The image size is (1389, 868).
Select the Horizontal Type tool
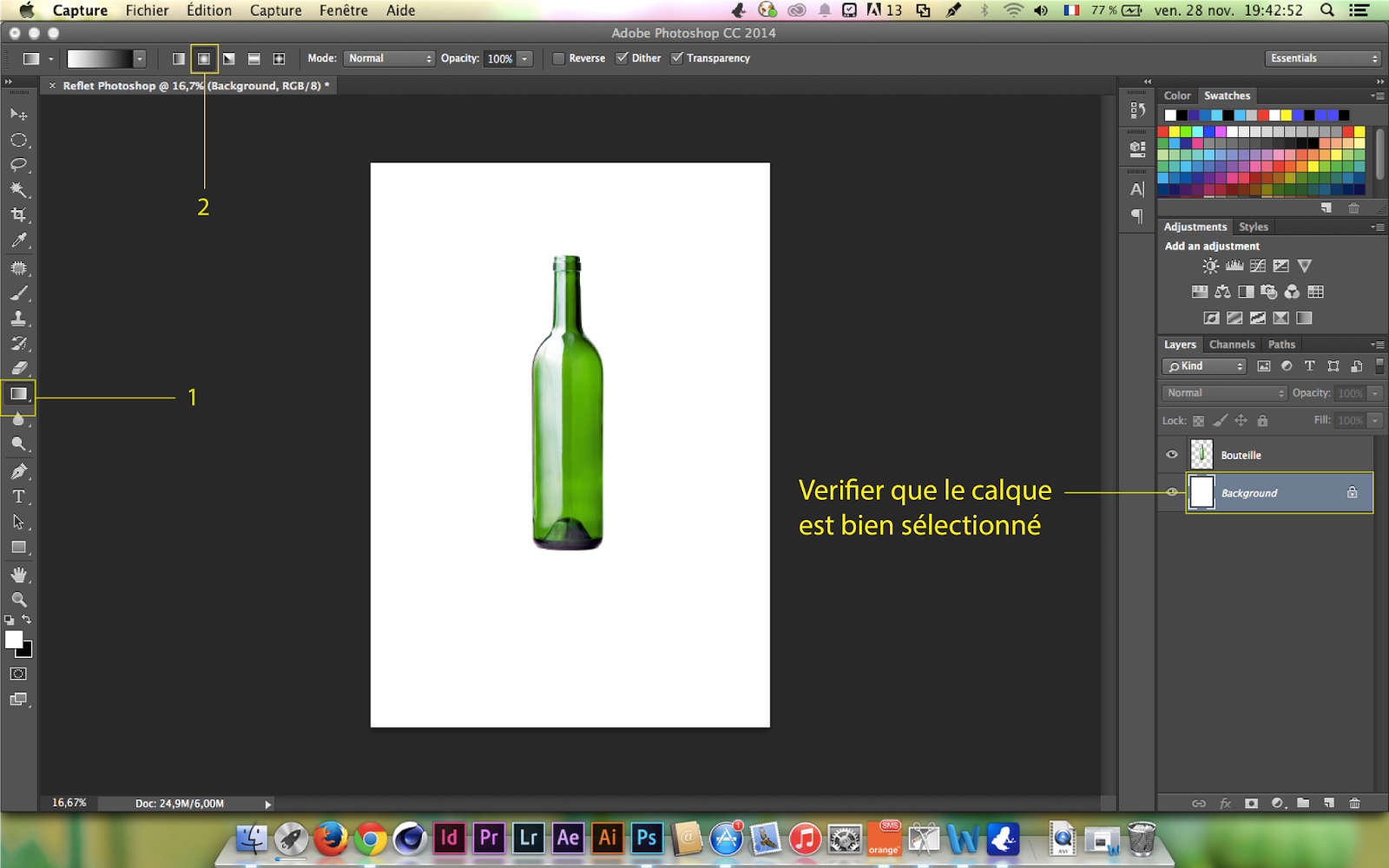18,496
